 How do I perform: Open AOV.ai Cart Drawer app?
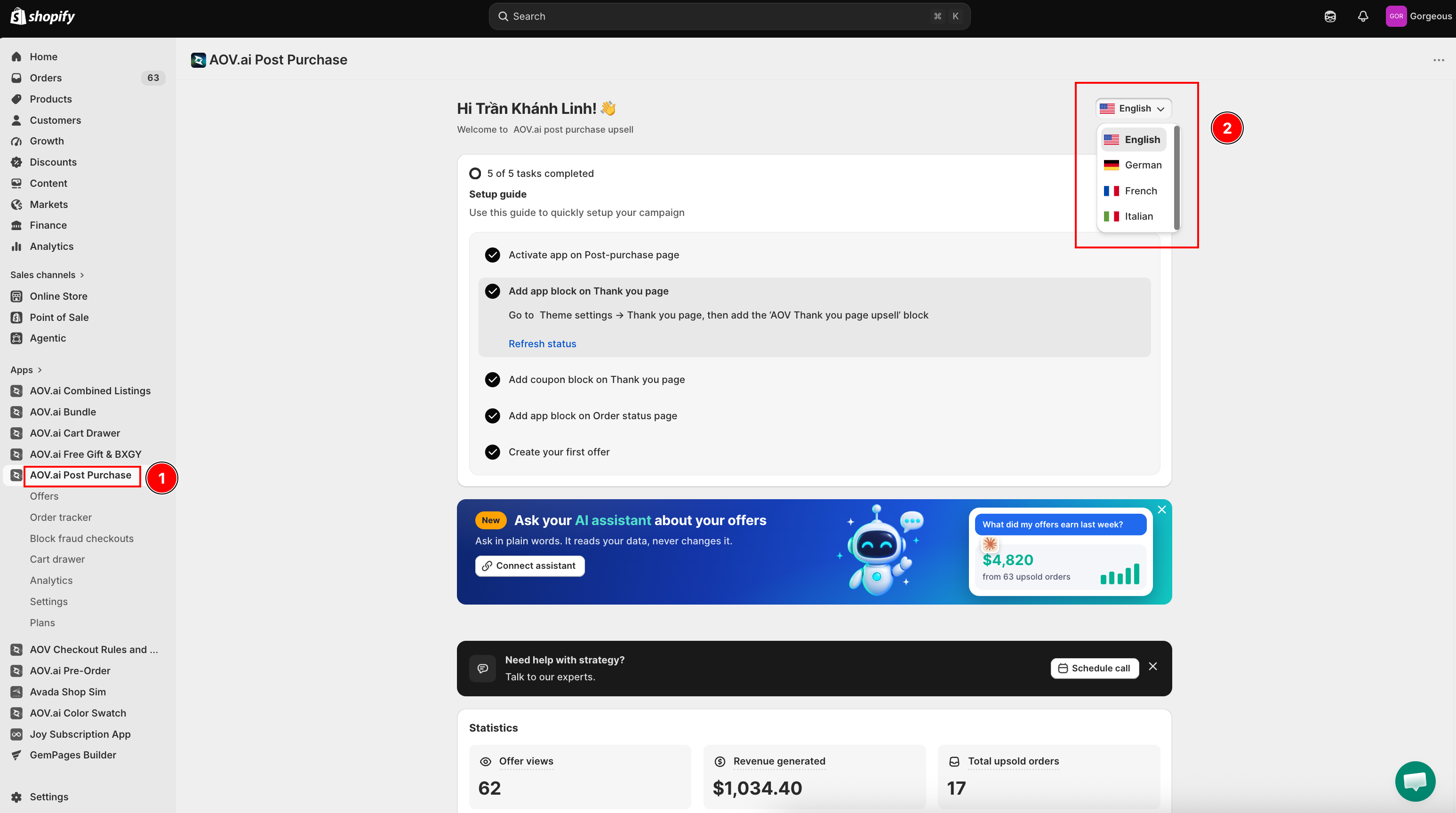75,433
